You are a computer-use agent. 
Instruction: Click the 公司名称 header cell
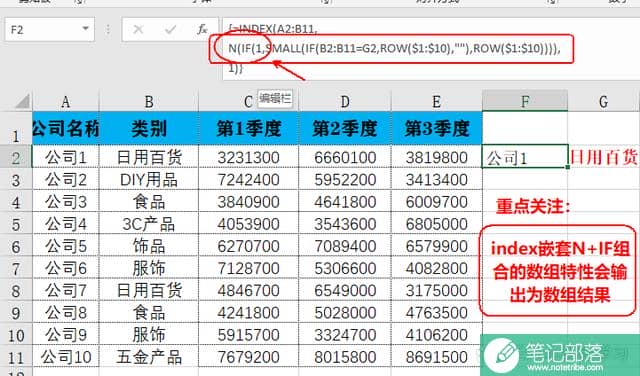click(66, 128)
